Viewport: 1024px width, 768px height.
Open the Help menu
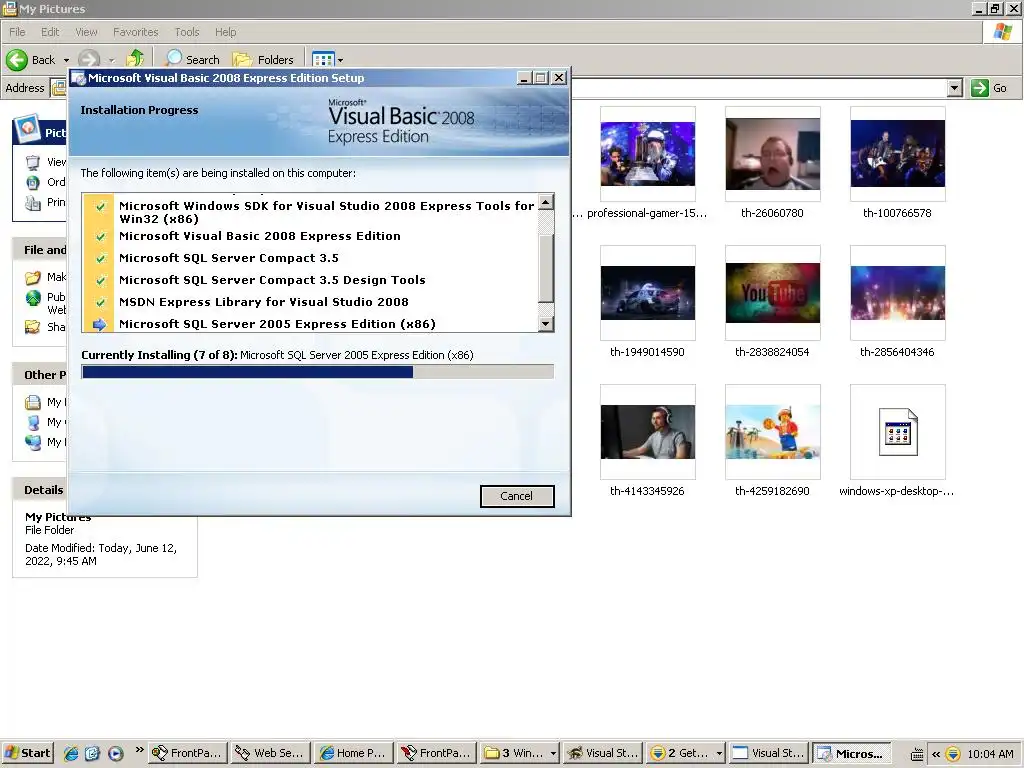[225, 32]
